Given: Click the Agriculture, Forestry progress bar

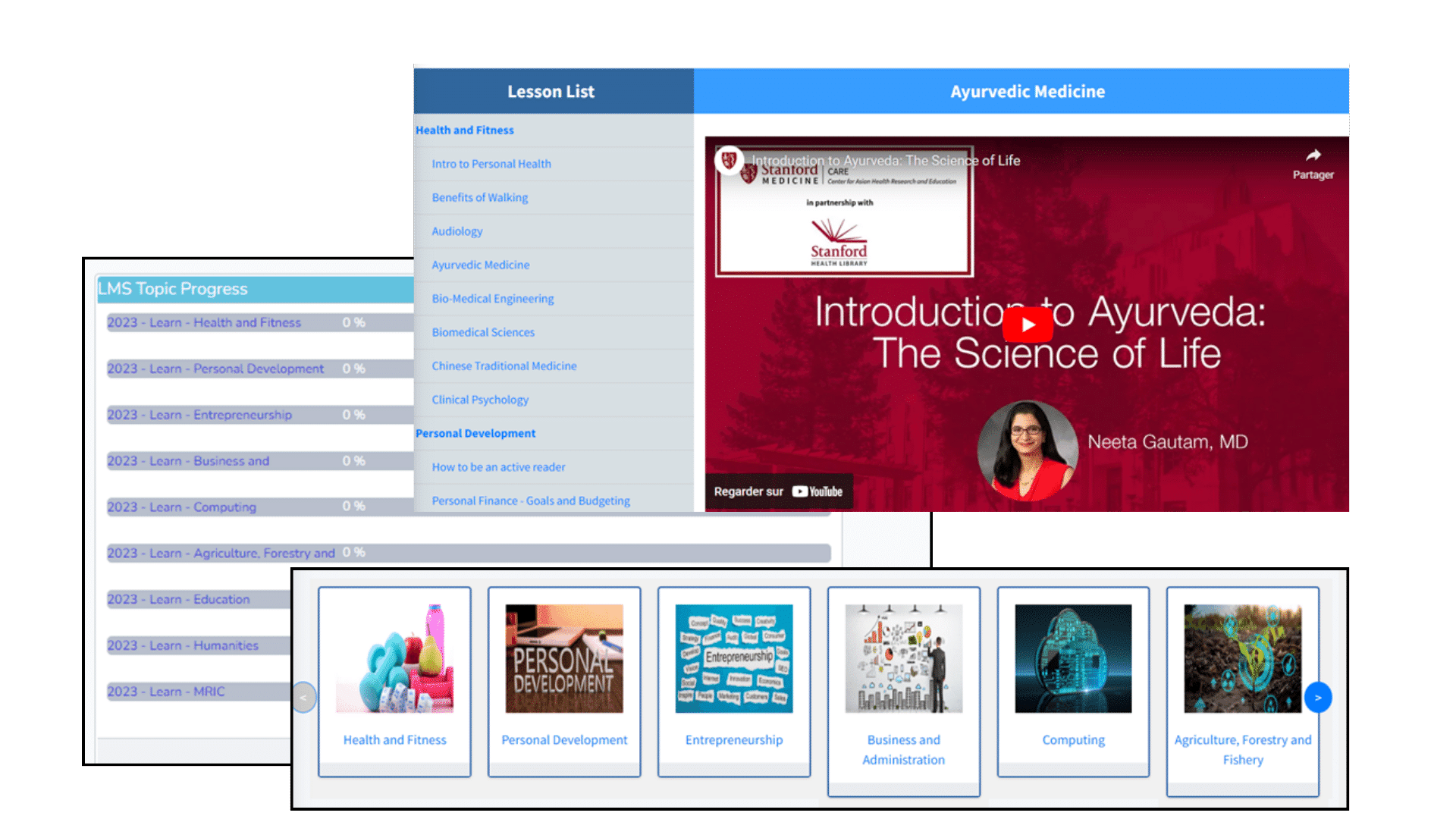Looking at the screenshot, I should [x=469, y=553].
